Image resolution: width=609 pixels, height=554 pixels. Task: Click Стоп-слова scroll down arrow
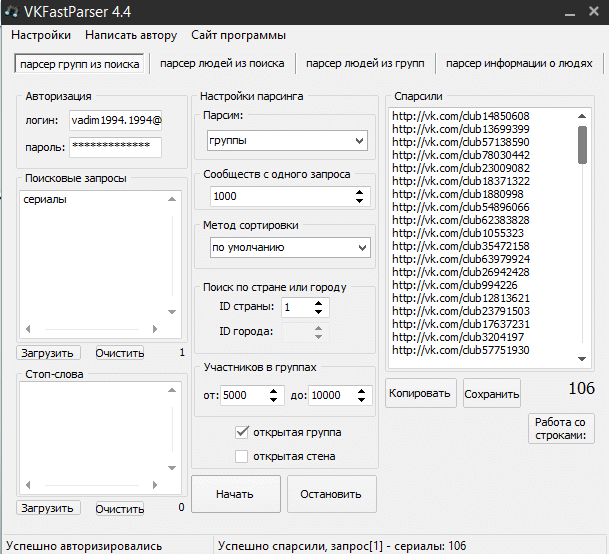[x=172, y=468]
